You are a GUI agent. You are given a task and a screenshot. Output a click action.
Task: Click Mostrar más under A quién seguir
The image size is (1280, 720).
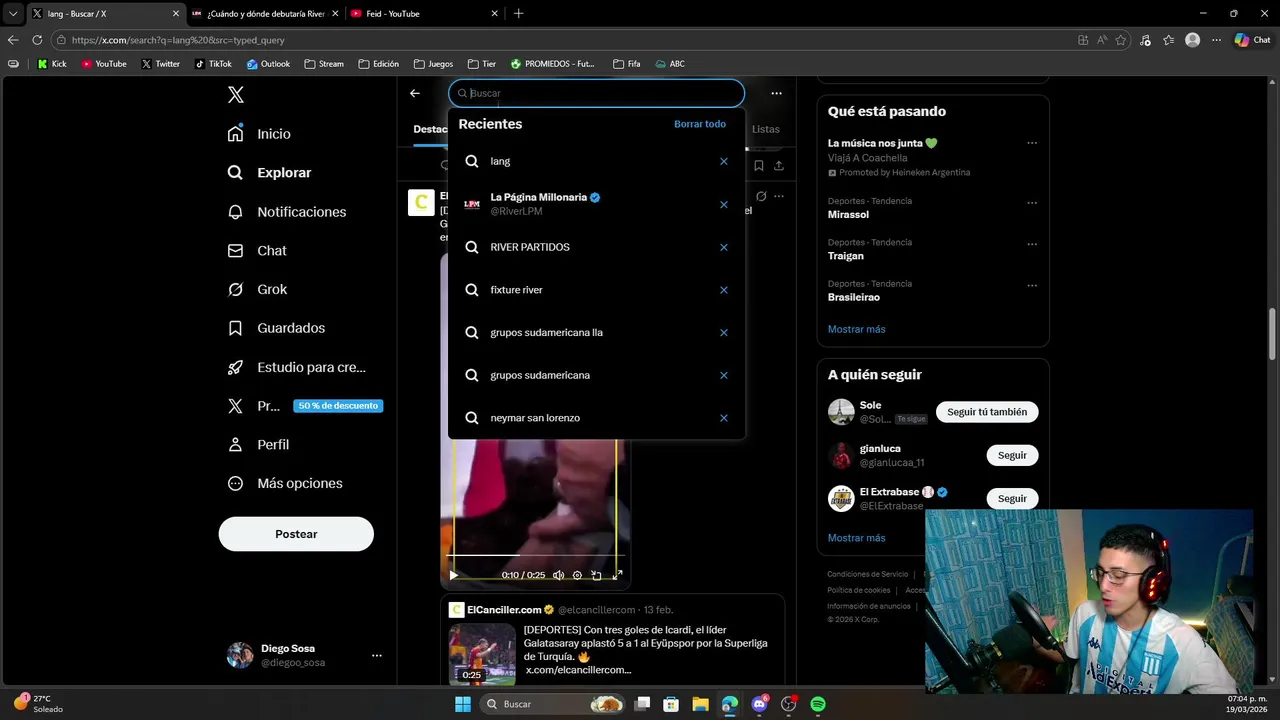(x=856, y=538)
